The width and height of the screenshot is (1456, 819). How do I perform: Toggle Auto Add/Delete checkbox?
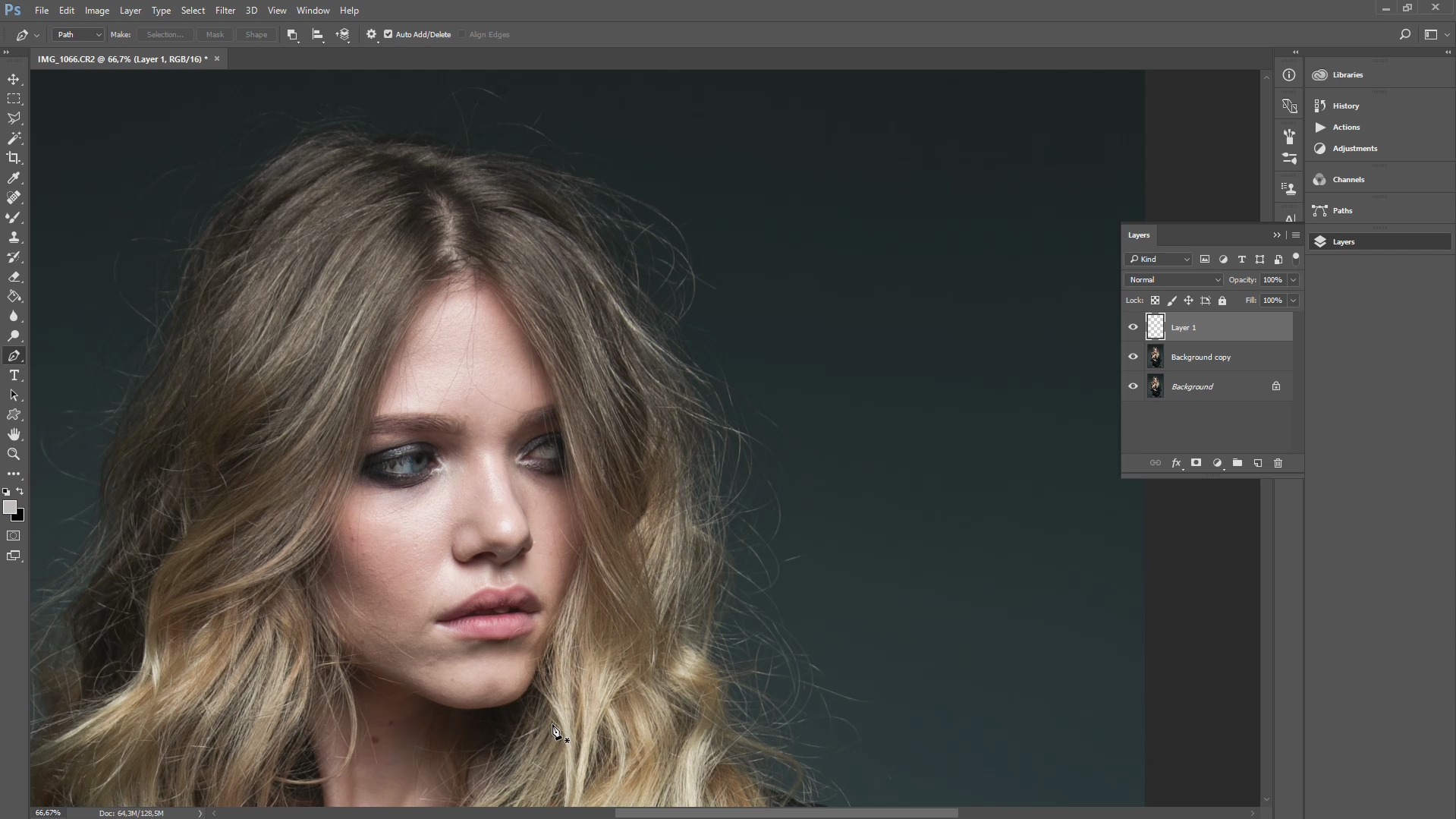tap(388, 34)
